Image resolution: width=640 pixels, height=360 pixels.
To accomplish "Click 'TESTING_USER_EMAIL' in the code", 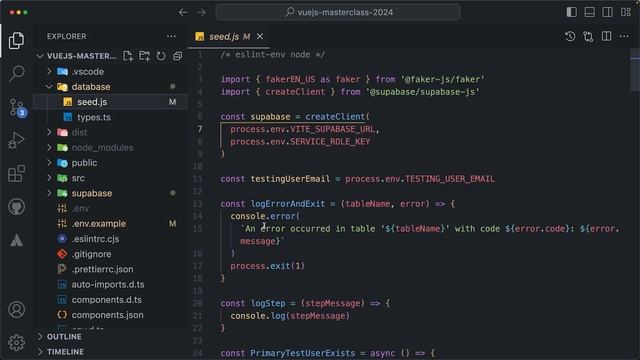I will click(x=449, y=179).
